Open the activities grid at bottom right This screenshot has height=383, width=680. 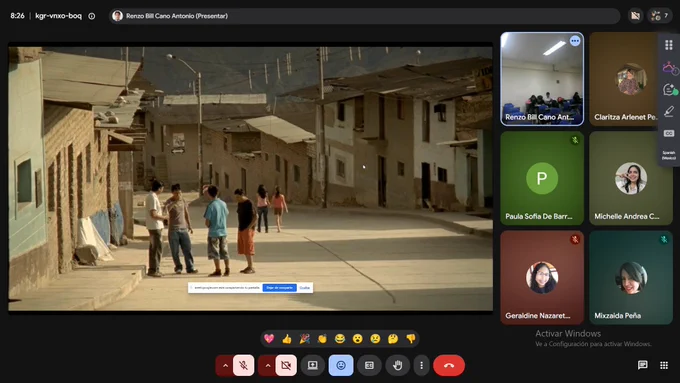(664, 365)
